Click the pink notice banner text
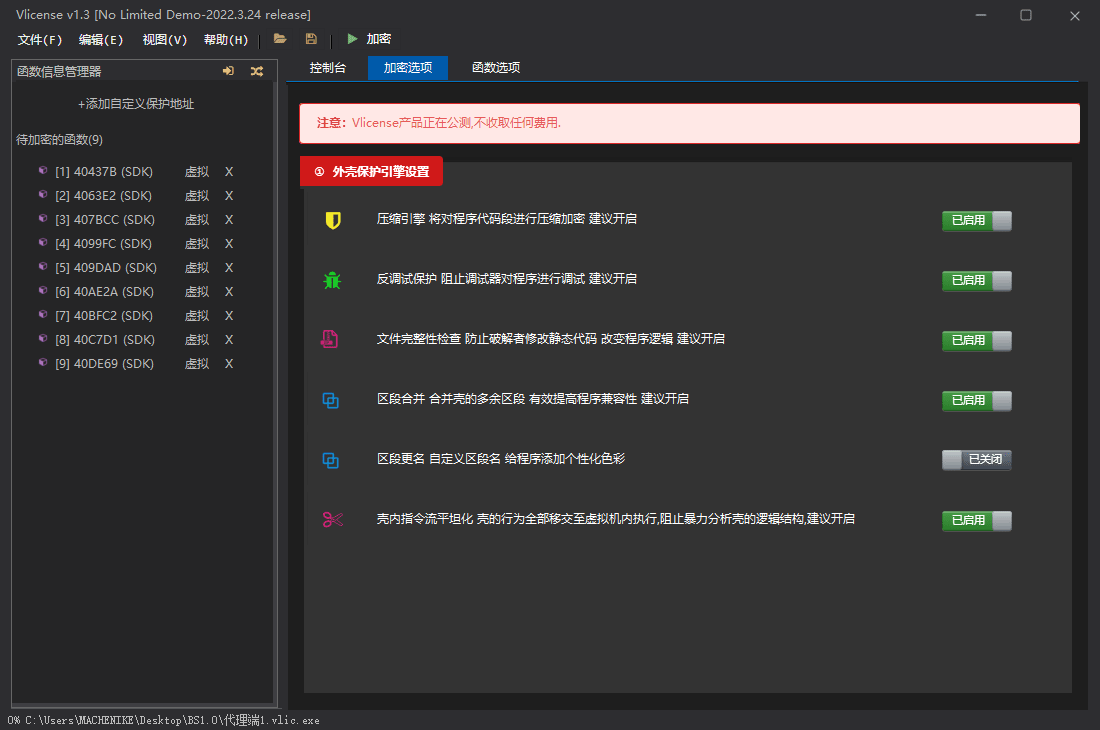The height and width of the screenshot is (730, 1100). click(438, 123)
